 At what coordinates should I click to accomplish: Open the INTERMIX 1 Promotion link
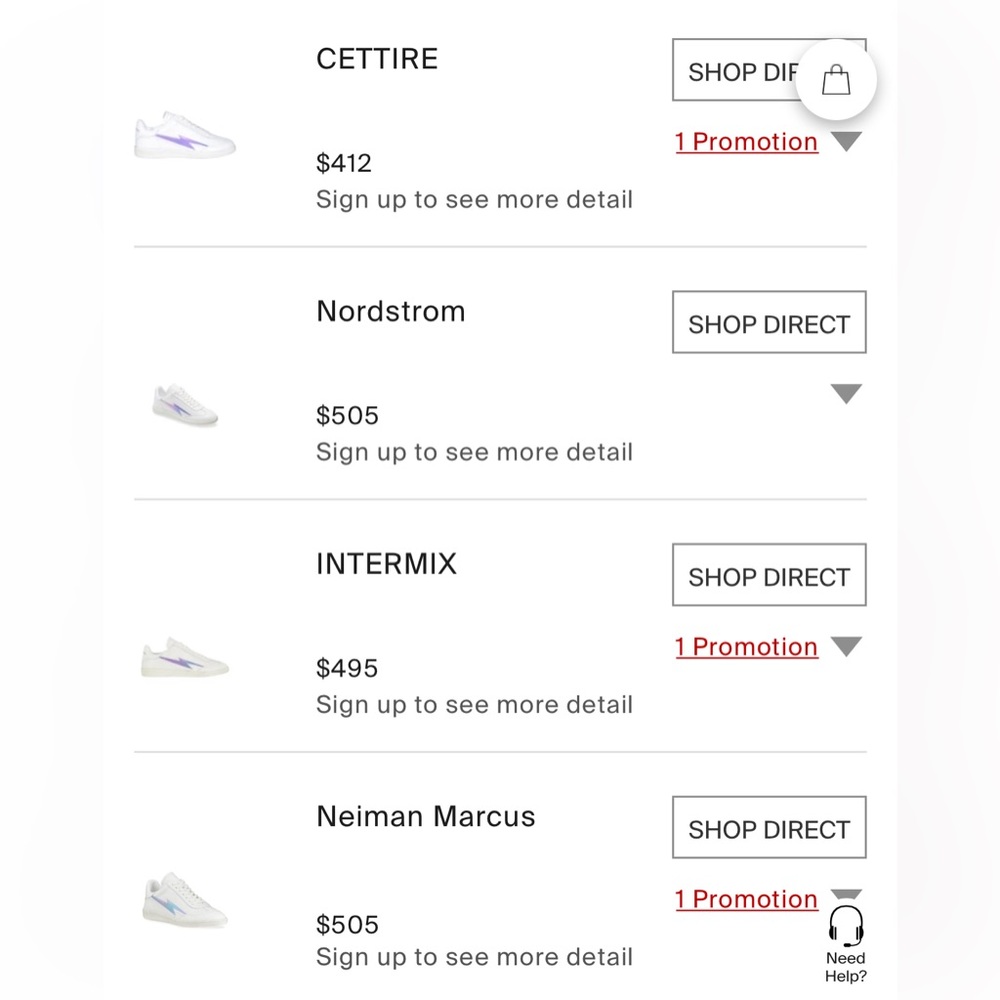[x=746, y=647]
